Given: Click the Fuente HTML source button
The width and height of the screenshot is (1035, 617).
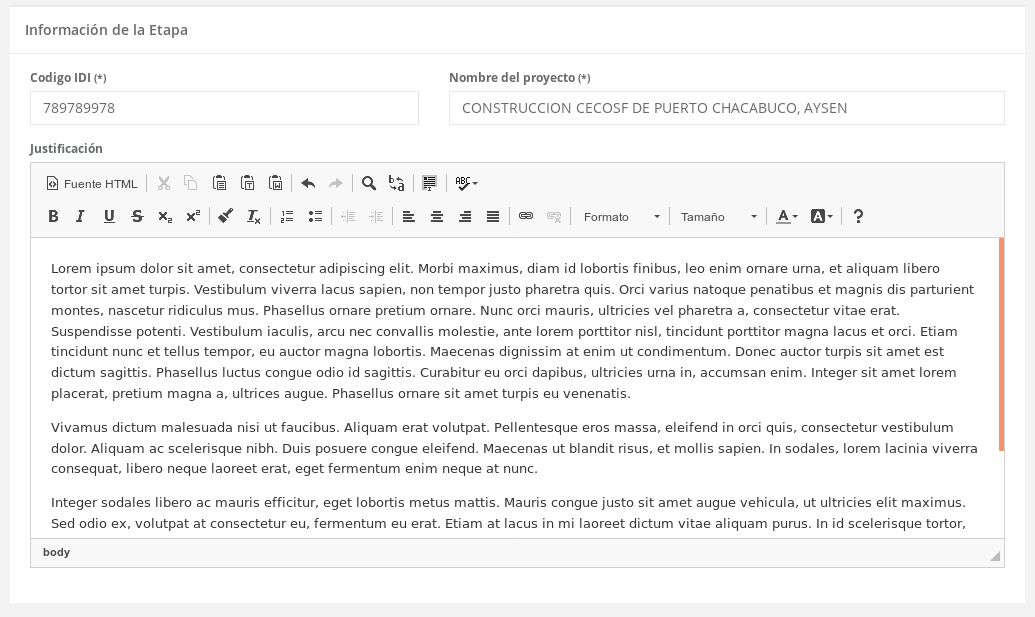Looking at the screenshot, I should pos(92,184).
